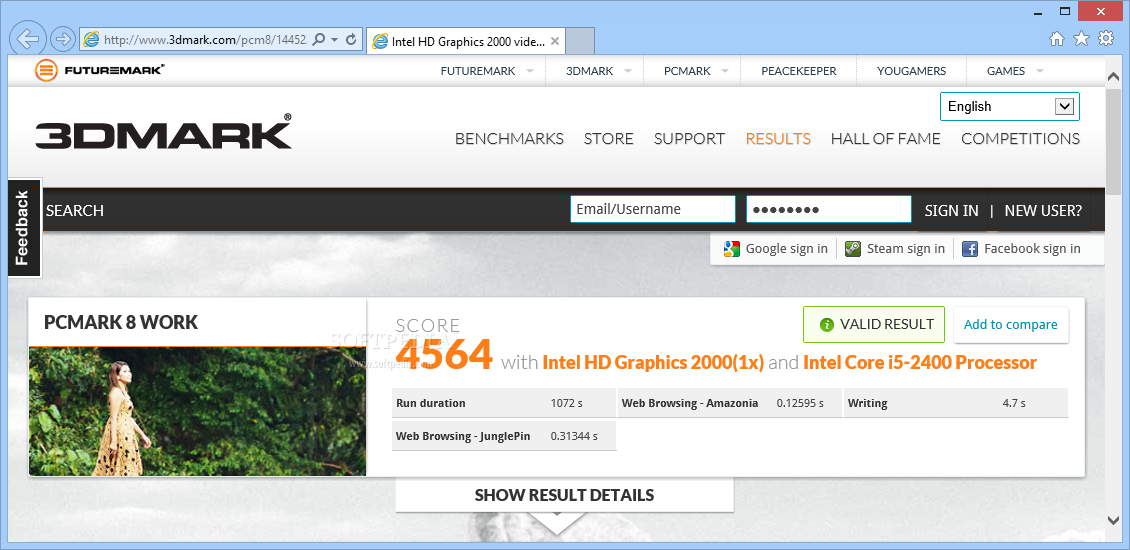
Task: Click the PCMARK 8 WORK heading
Action: point(121,322)
